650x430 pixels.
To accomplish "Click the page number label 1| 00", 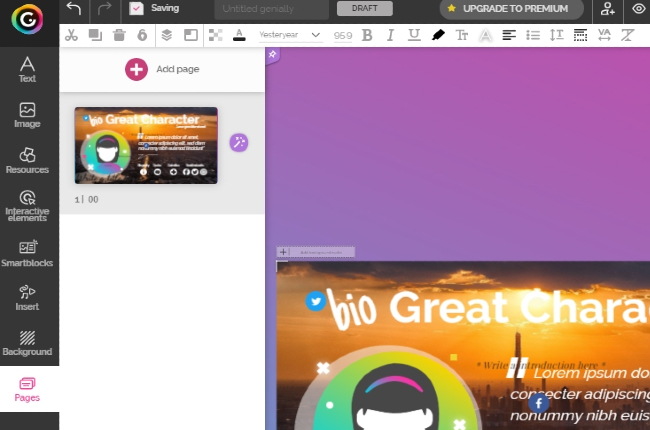I will [x=86, y=199].
